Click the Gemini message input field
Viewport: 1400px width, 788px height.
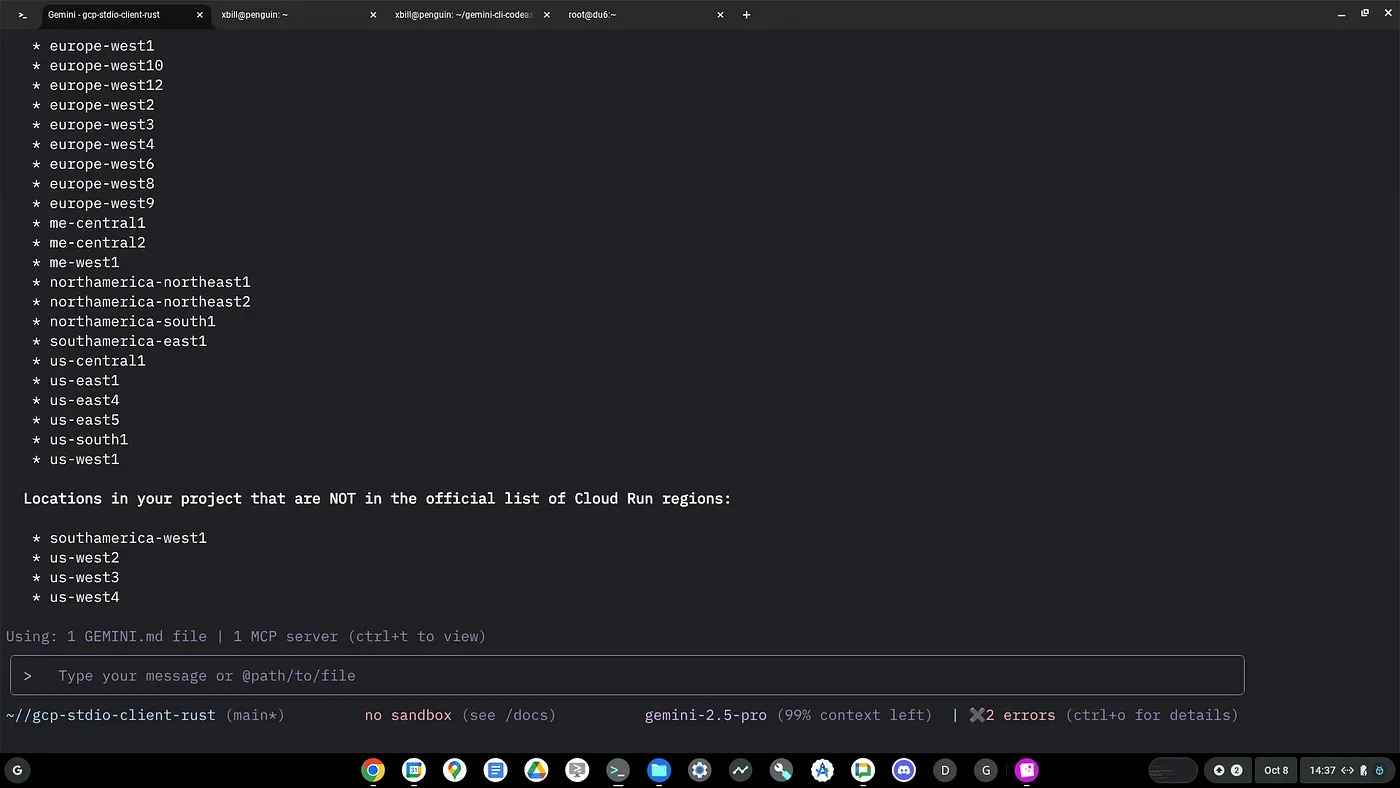coord(626,676)
